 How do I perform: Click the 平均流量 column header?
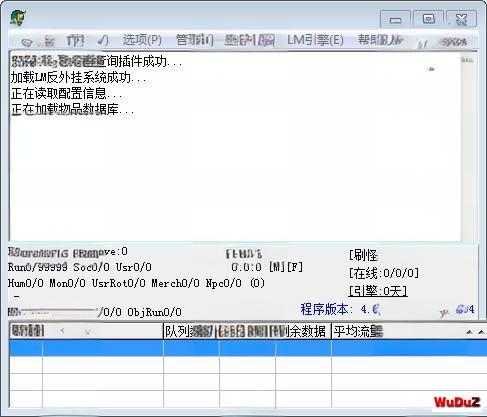coord(358,331)
